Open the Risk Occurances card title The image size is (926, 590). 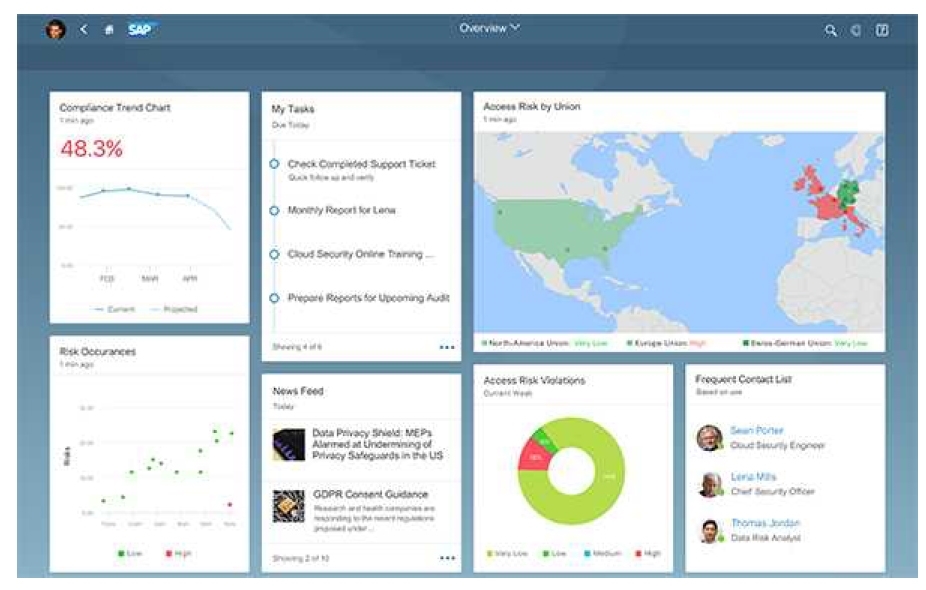[x=97, y=351]
